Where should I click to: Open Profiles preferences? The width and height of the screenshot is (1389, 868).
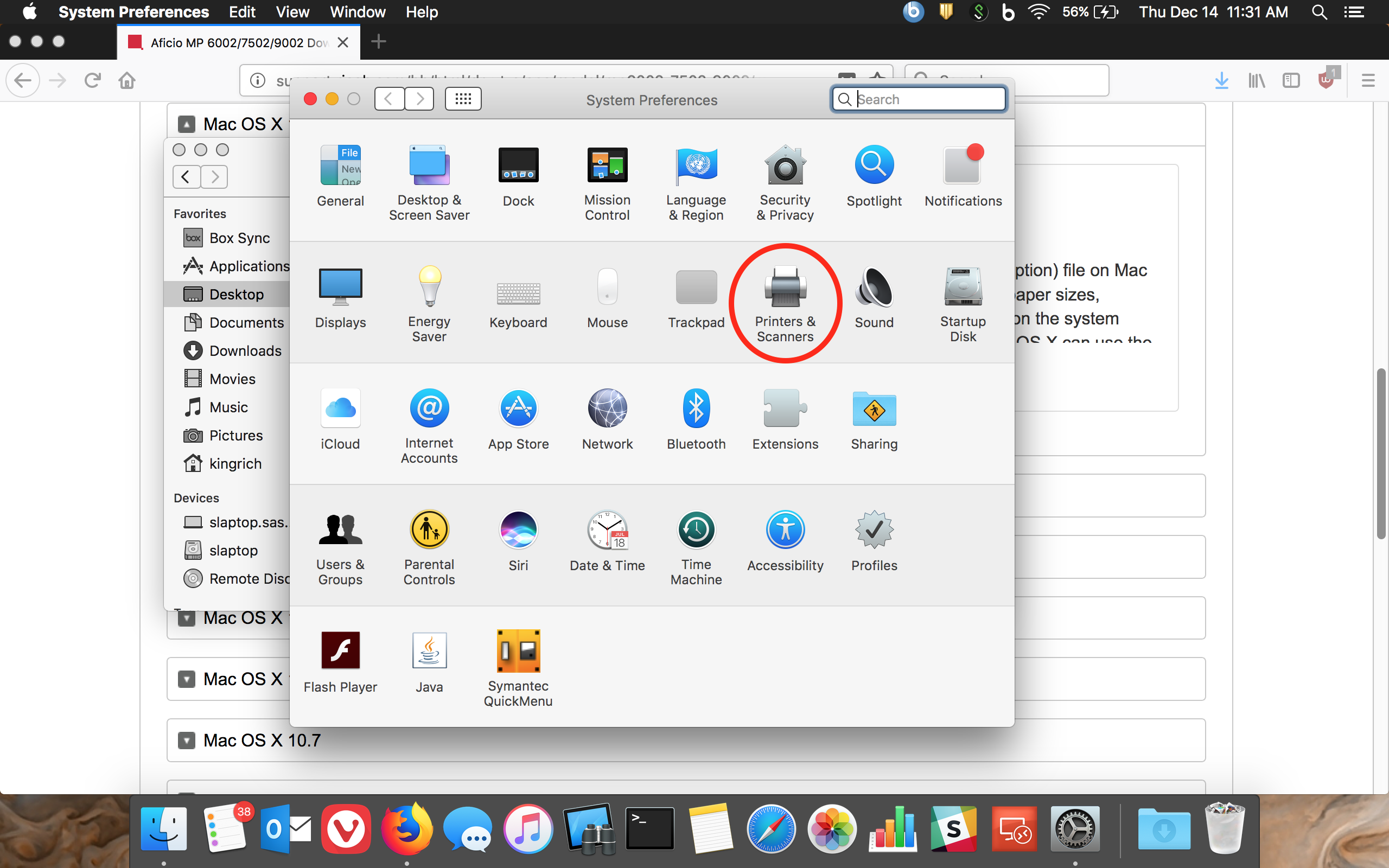coord(874,541)
